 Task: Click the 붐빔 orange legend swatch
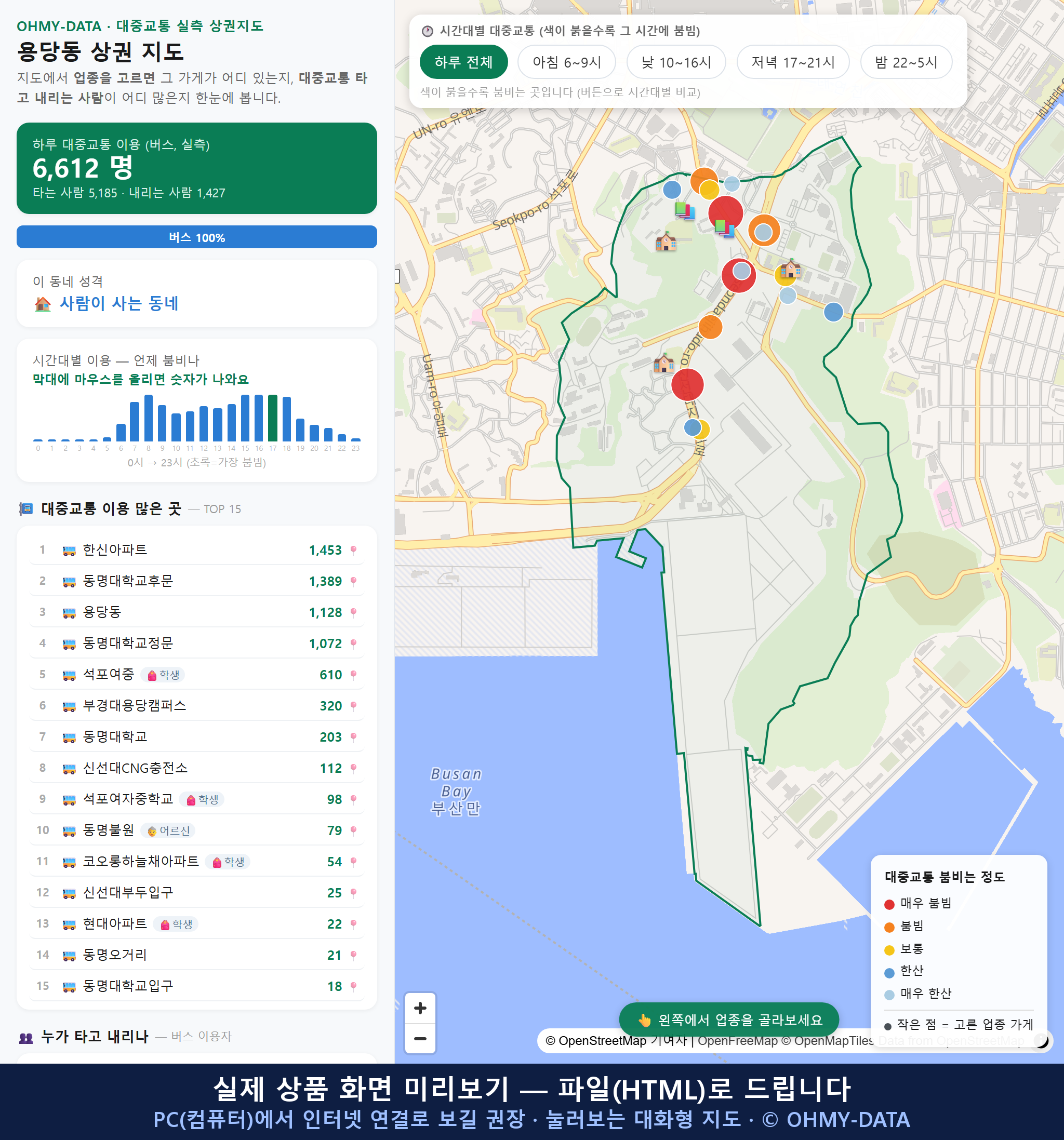(889, 927)
